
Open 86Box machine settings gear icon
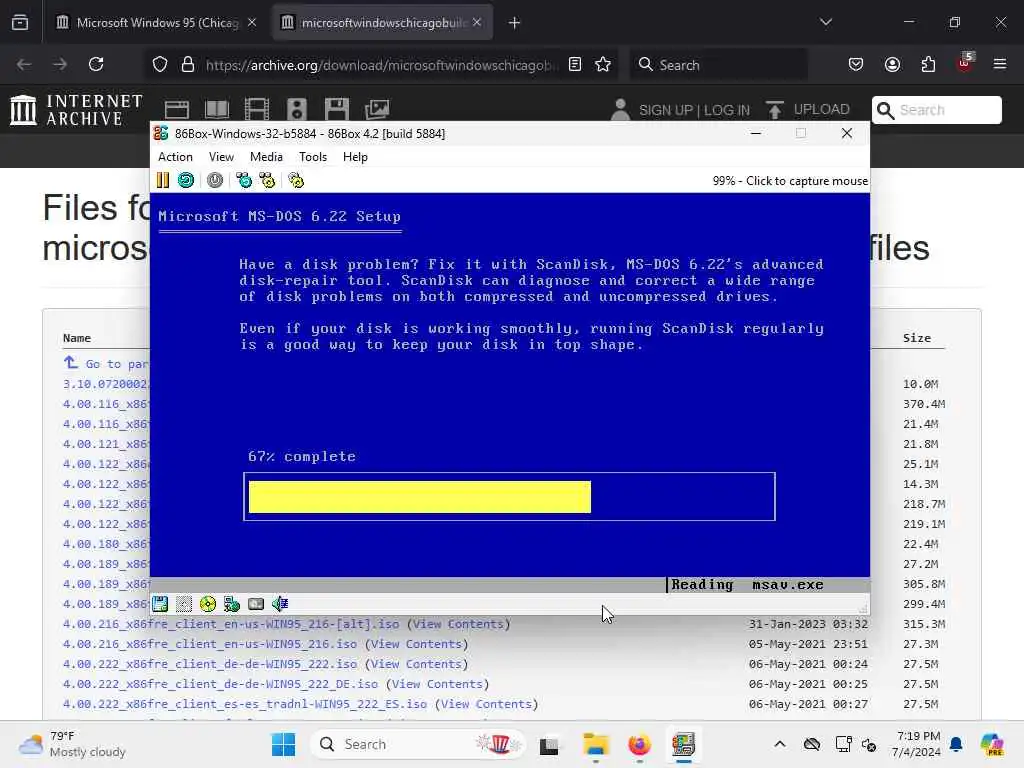(296, 180)
